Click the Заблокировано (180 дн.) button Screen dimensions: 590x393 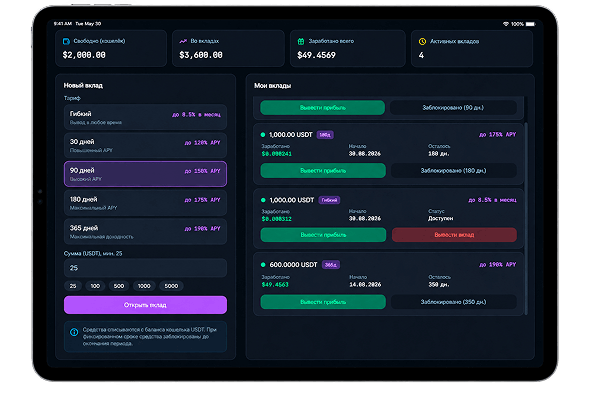[x=453, y=171]
